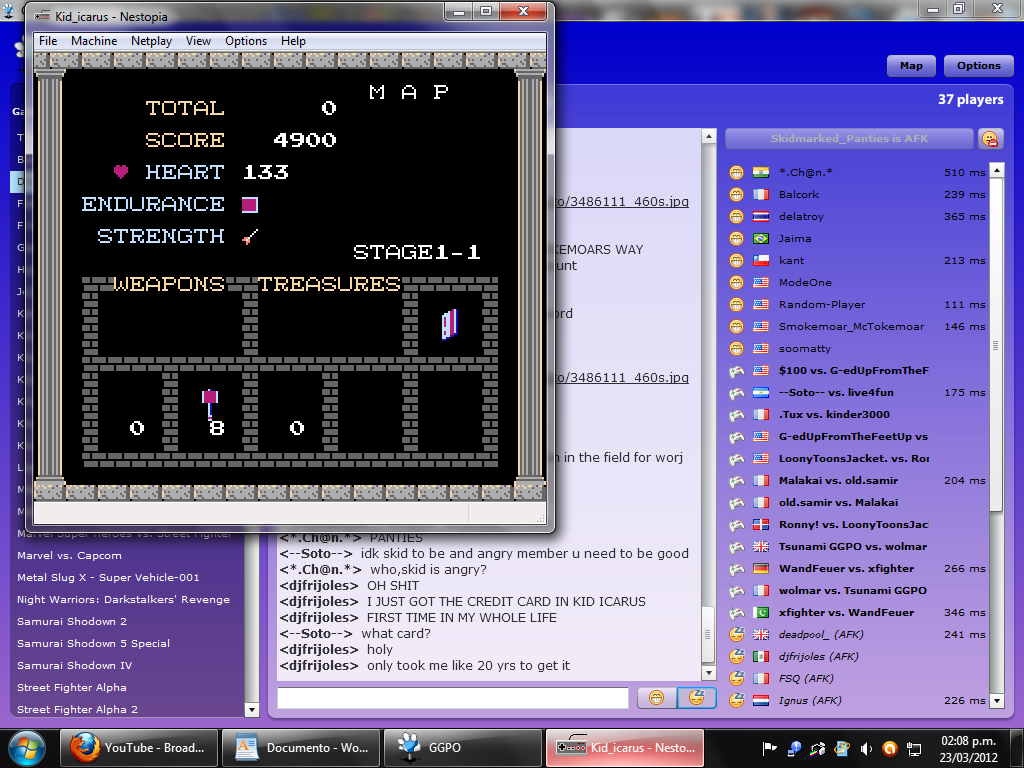Image resolution: width=1024 pixels, height=768 pixels.
Task: Click the sleeping face icon beside deadpool_ (AFK)
Action: click(x=737, y=634)
